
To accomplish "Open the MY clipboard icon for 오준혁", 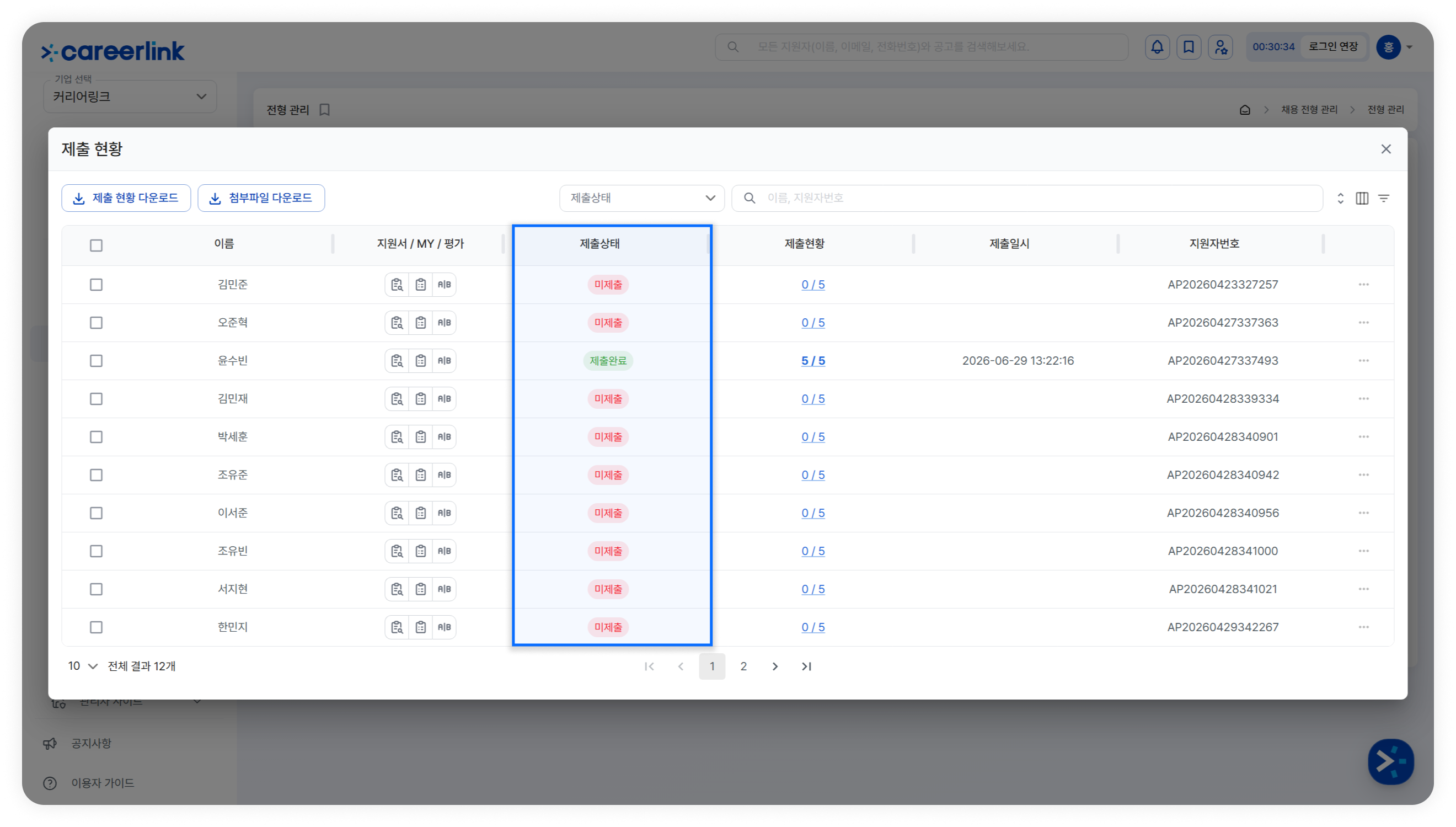I will tap(421, 323).
